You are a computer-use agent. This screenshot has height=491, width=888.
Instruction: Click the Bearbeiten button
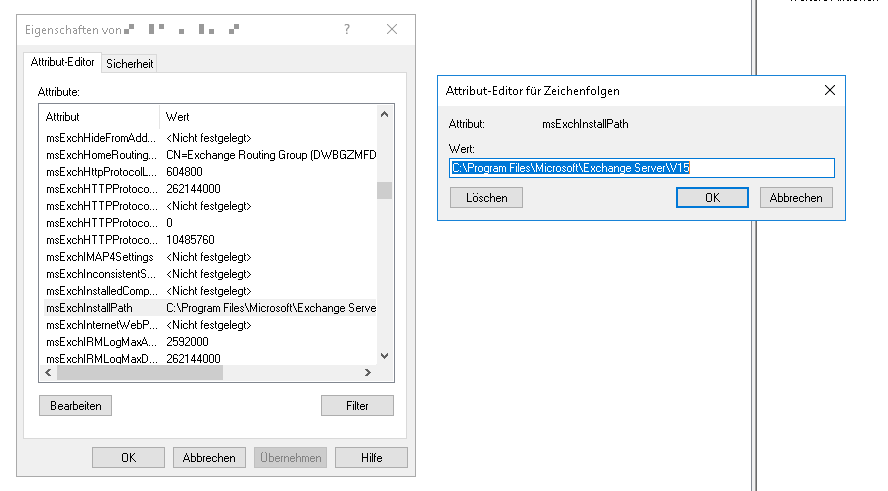click(x=75, y=406)
